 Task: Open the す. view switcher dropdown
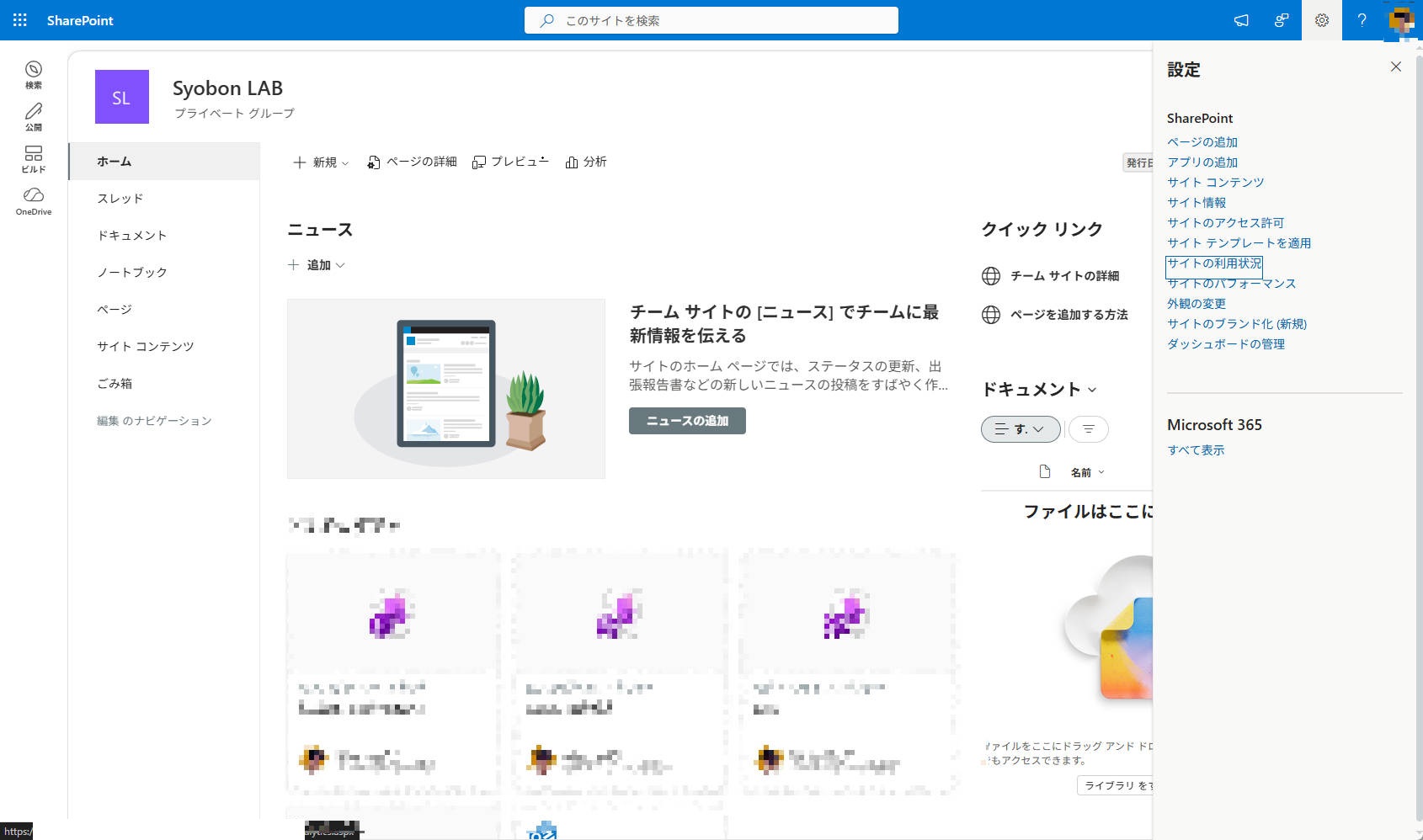pyautogui.click(x=1021, y=429)
